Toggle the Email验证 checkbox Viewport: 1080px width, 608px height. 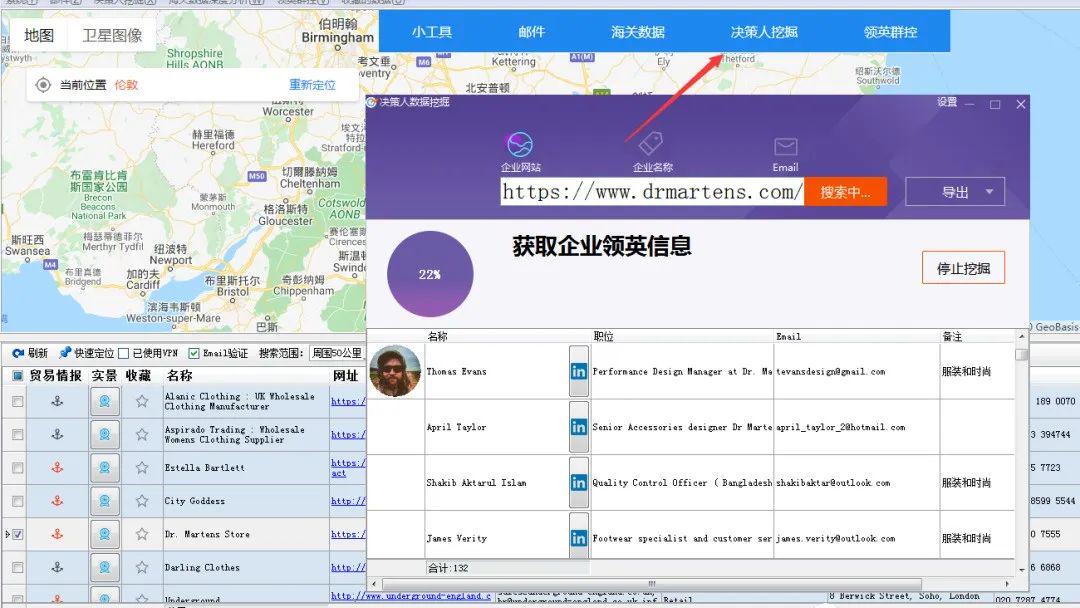[194, 353]
